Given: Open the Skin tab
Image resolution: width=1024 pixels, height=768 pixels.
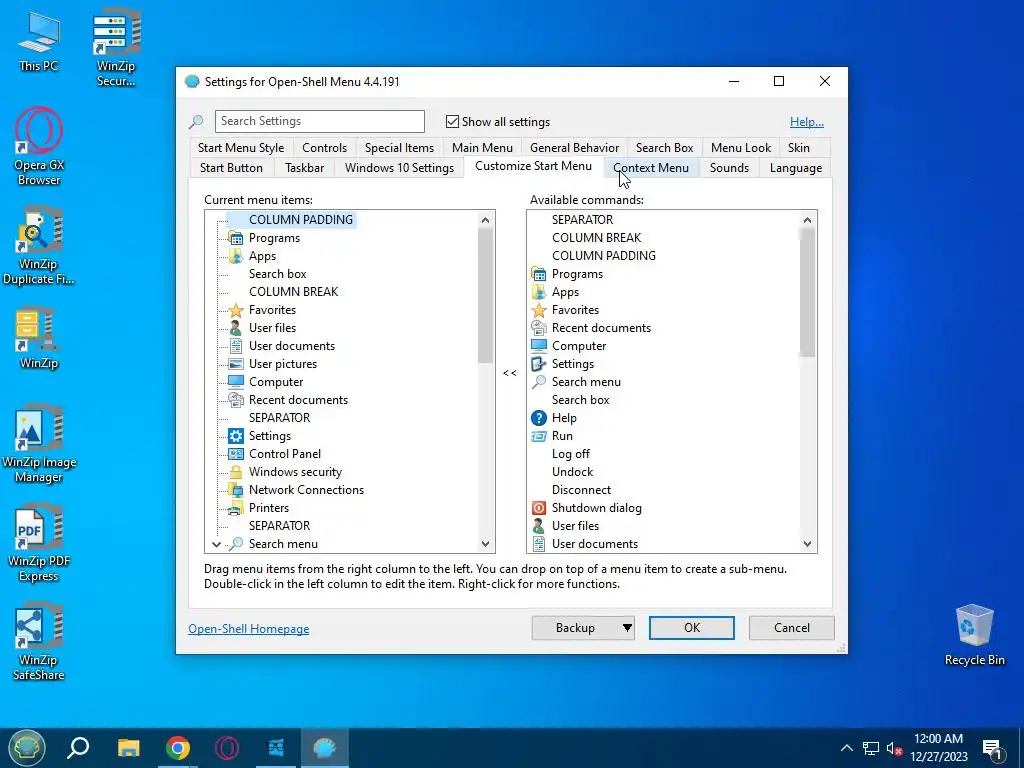Looking at the screenshot, I should [x=799, y=148].
